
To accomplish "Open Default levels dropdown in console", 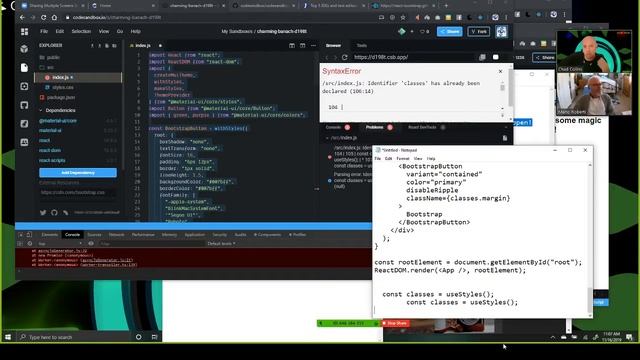I will tap(221, 244).
